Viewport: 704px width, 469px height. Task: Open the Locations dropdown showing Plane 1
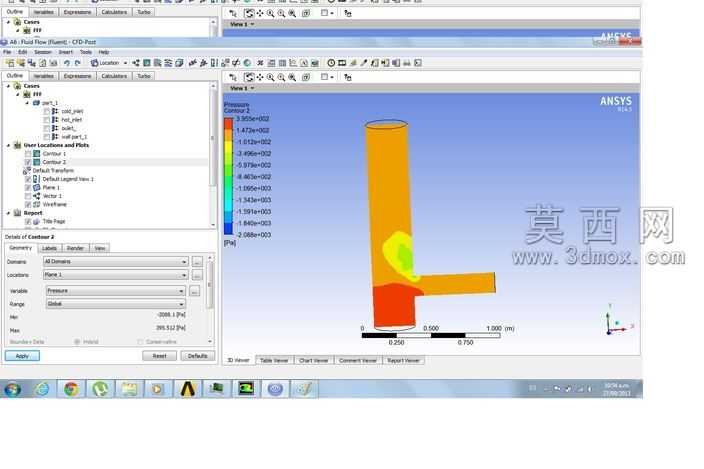pos(115,275)
